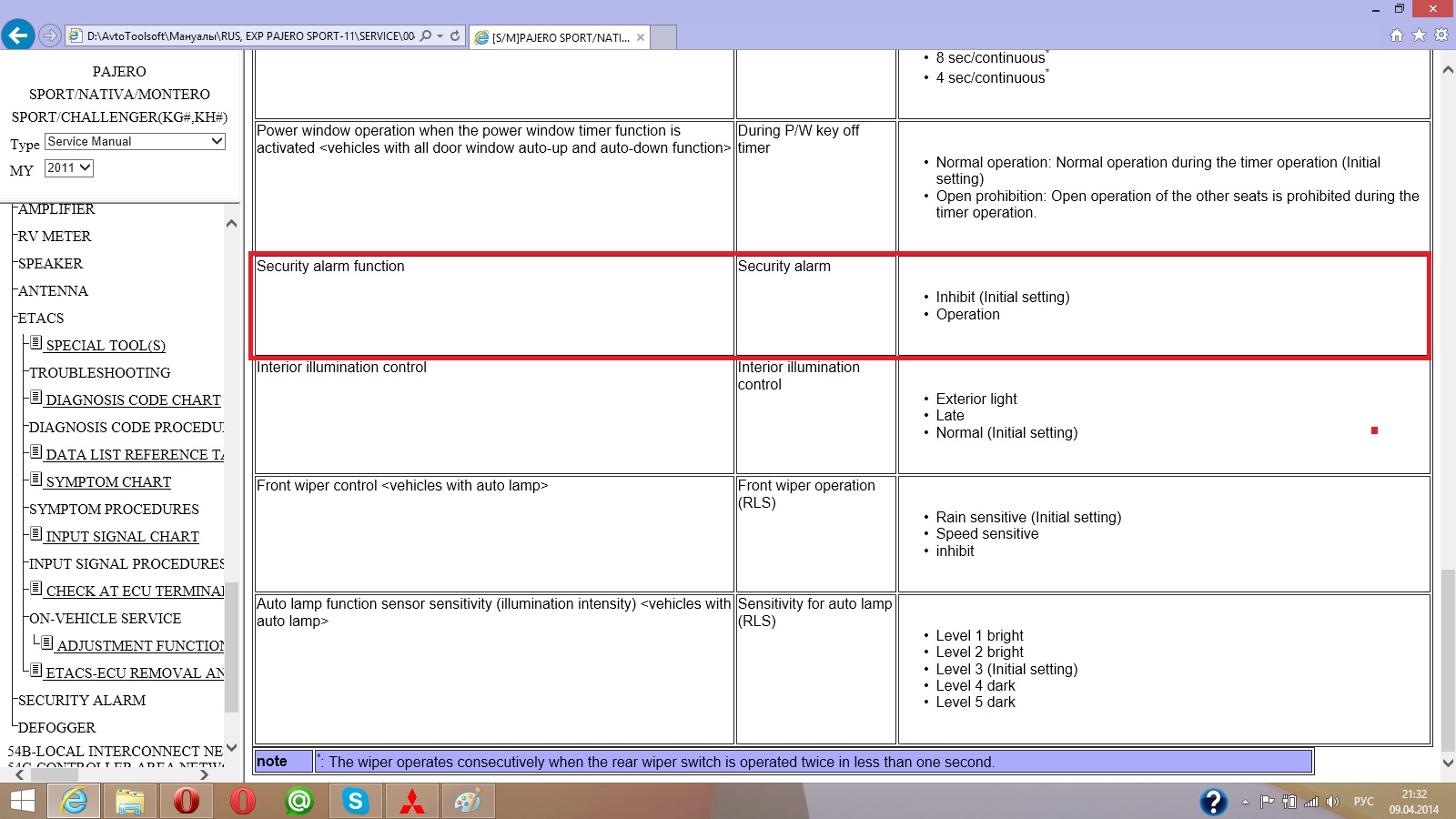Viewport: 1456px width, 819px height.
Task: Open Favorites star icon
Action: point(1419,35)
